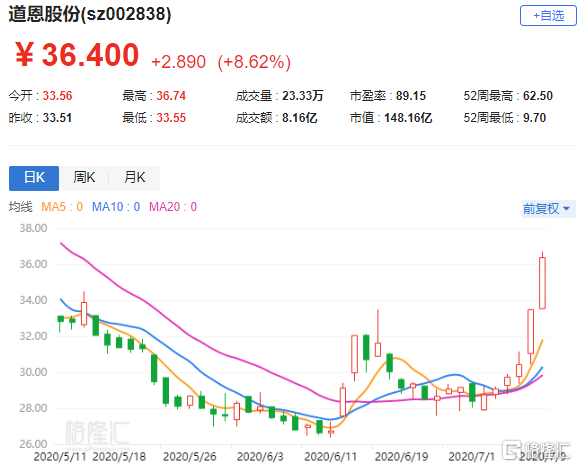Click the 市值 value 148.16亿

tap(408, 118)
